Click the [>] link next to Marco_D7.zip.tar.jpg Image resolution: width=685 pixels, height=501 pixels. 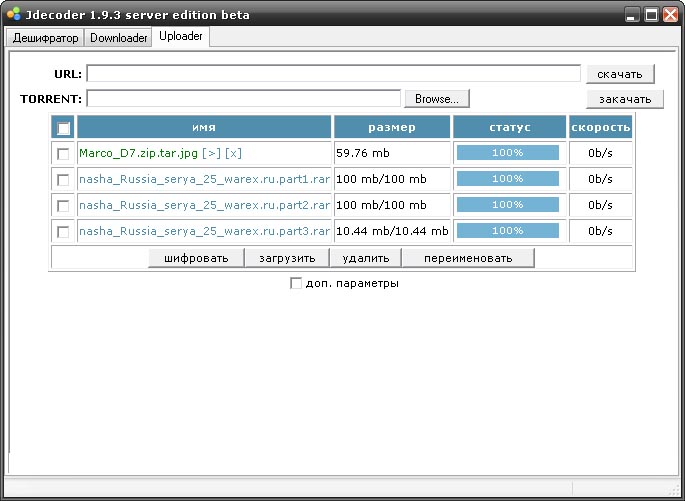[211, 153]
